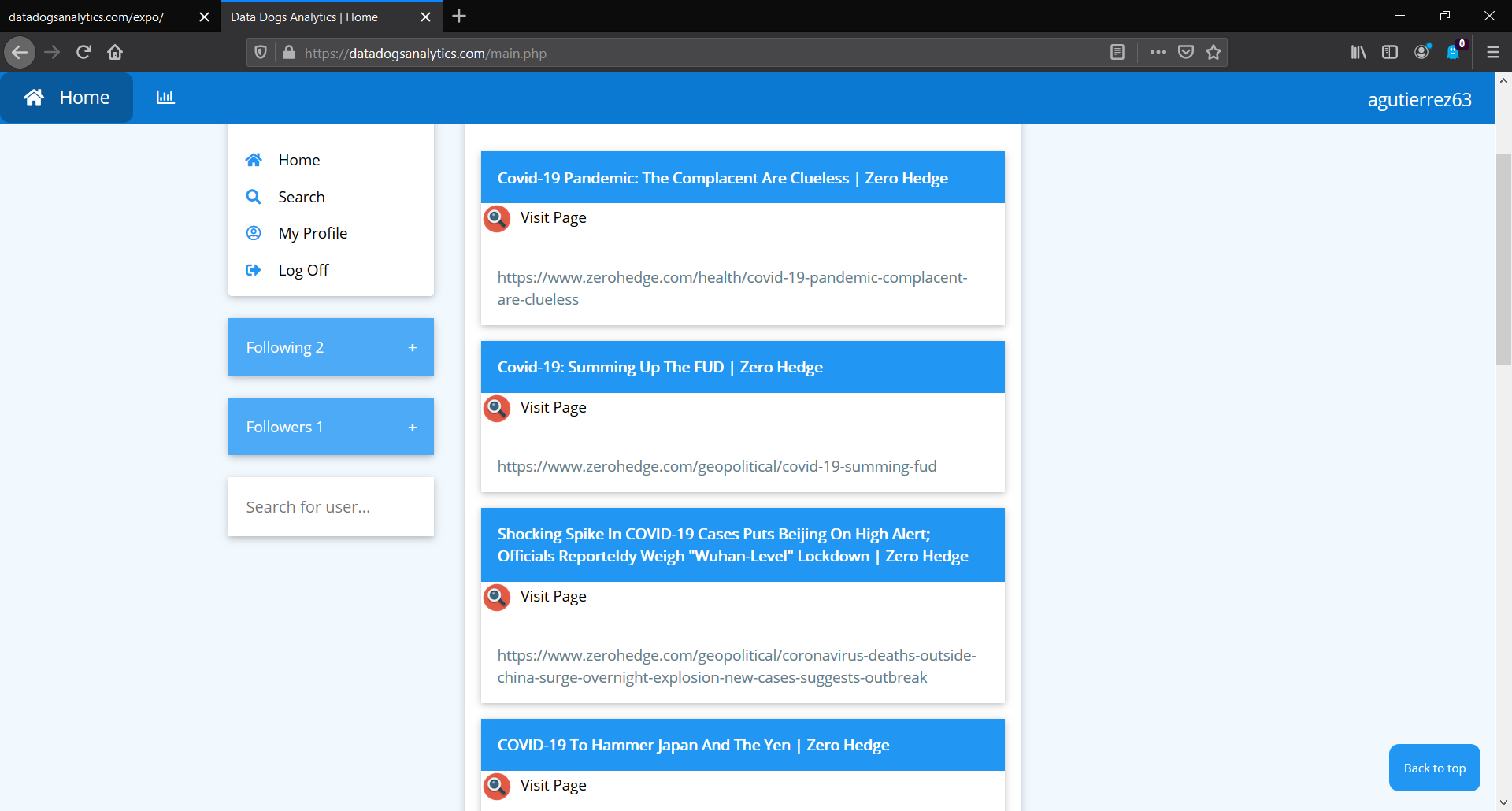Click the Log Off exit icon

(x=254, y=270)
